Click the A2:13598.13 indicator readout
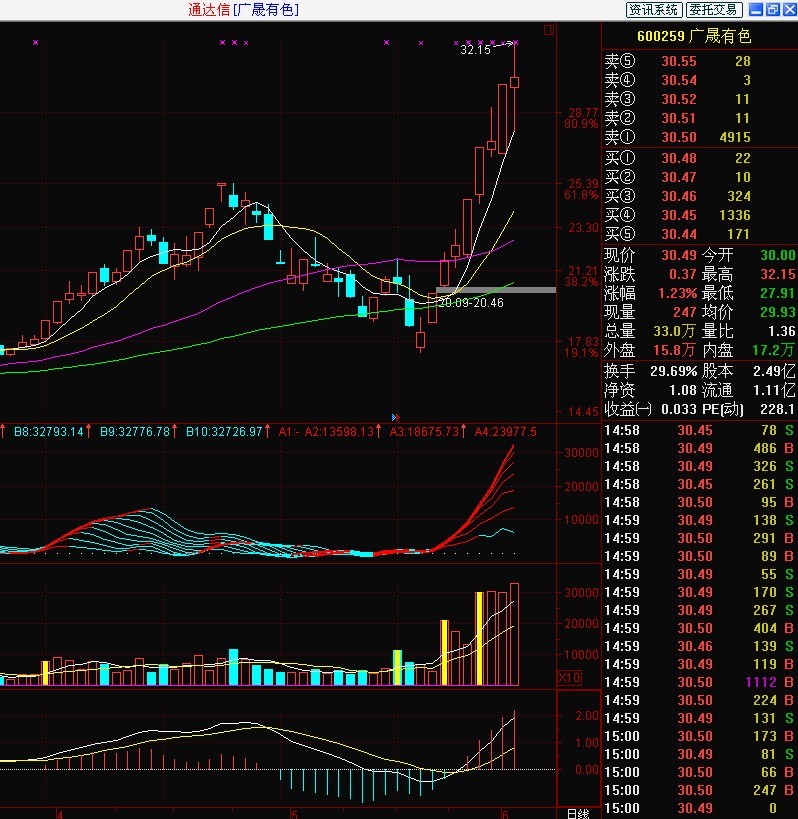This screenshot has height=819, width=798. pyautogui.click(x=339, y=431)
